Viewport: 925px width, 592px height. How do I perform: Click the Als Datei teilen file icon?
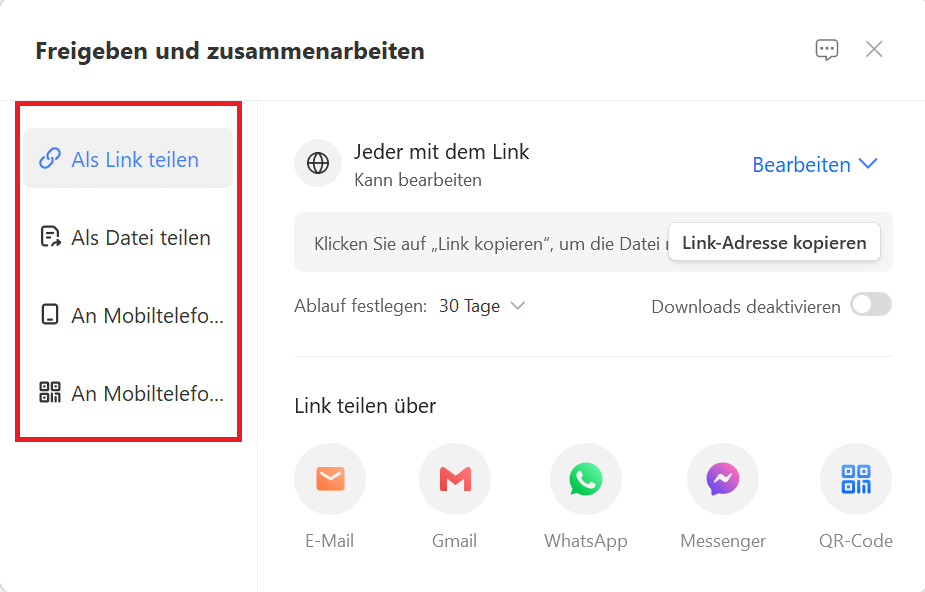[48, 237]
